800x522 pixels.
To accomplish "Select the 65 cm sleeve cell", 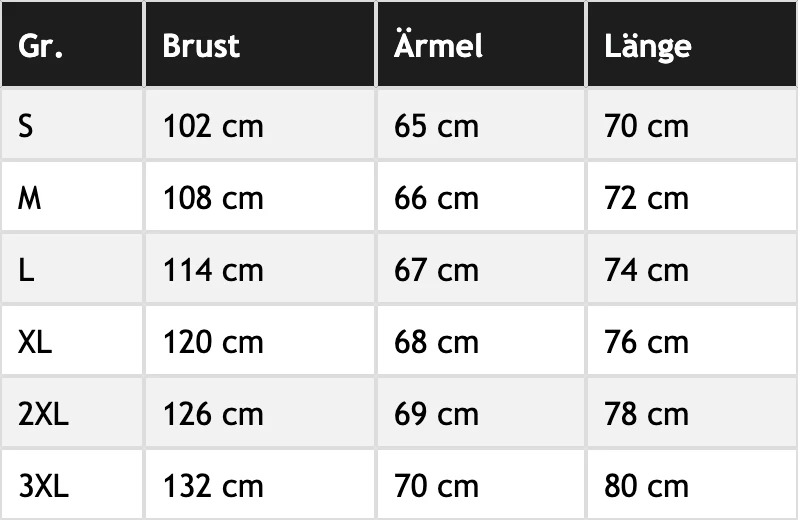I will click(x=436, y=126).
